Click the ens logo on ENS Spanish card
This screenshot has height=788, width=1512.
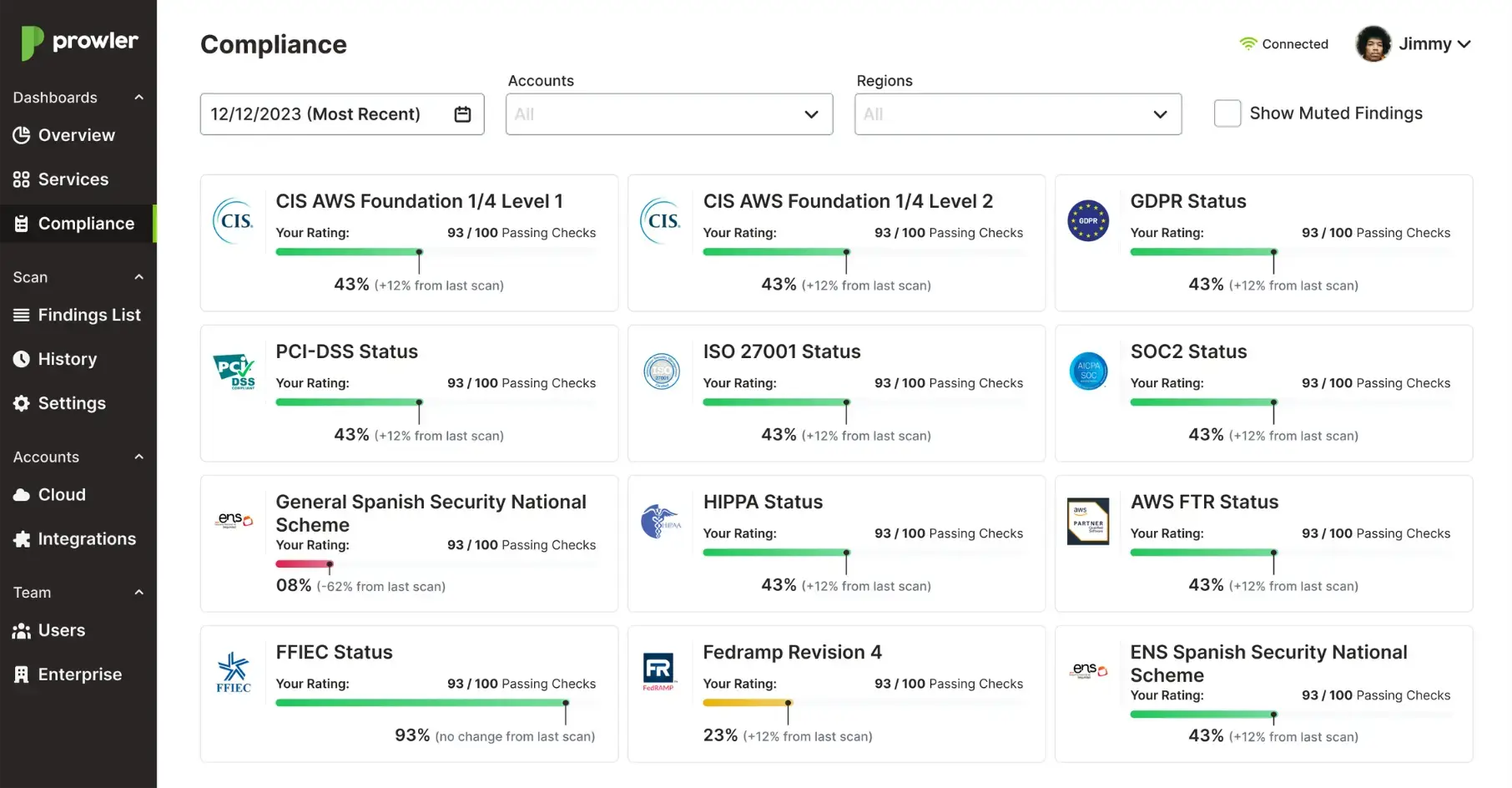1088,670
